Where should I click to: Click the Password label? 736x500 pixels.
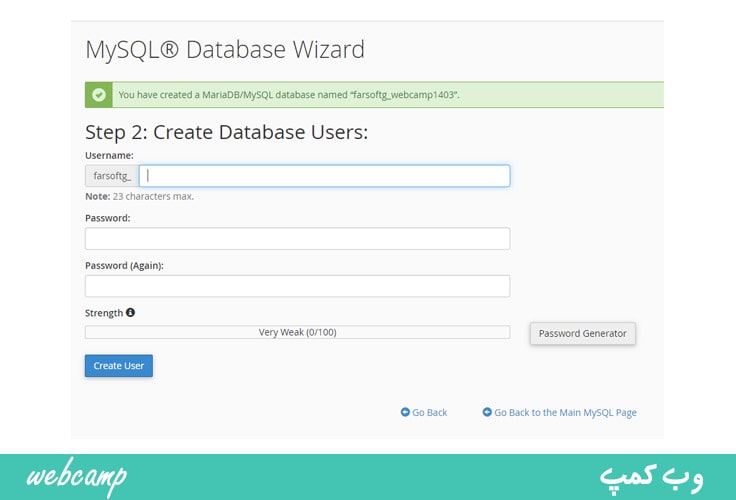tap(107, 218)
